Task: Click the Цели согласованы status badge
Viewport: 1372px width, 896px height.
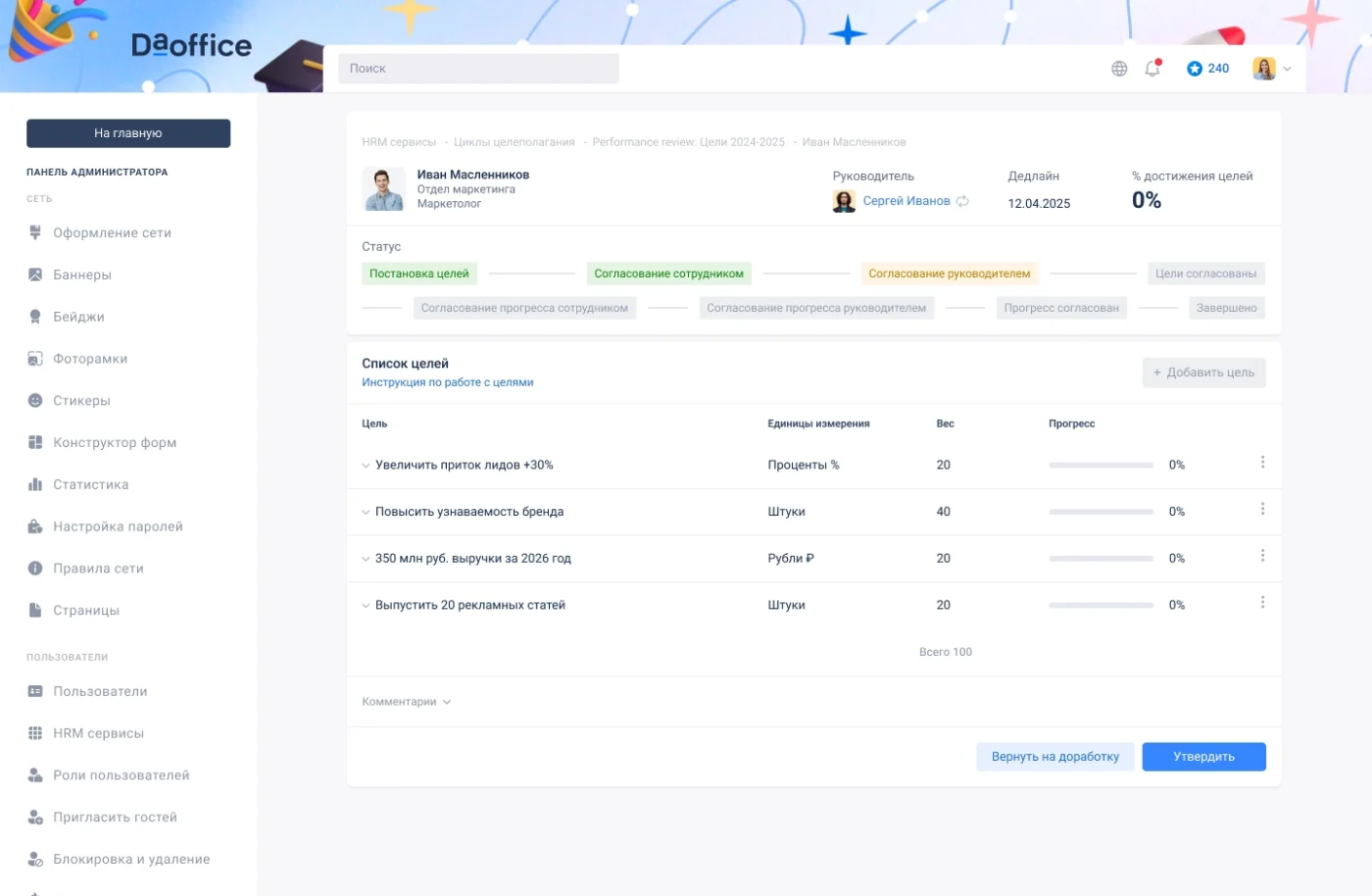Action: tap(1206, 274)
